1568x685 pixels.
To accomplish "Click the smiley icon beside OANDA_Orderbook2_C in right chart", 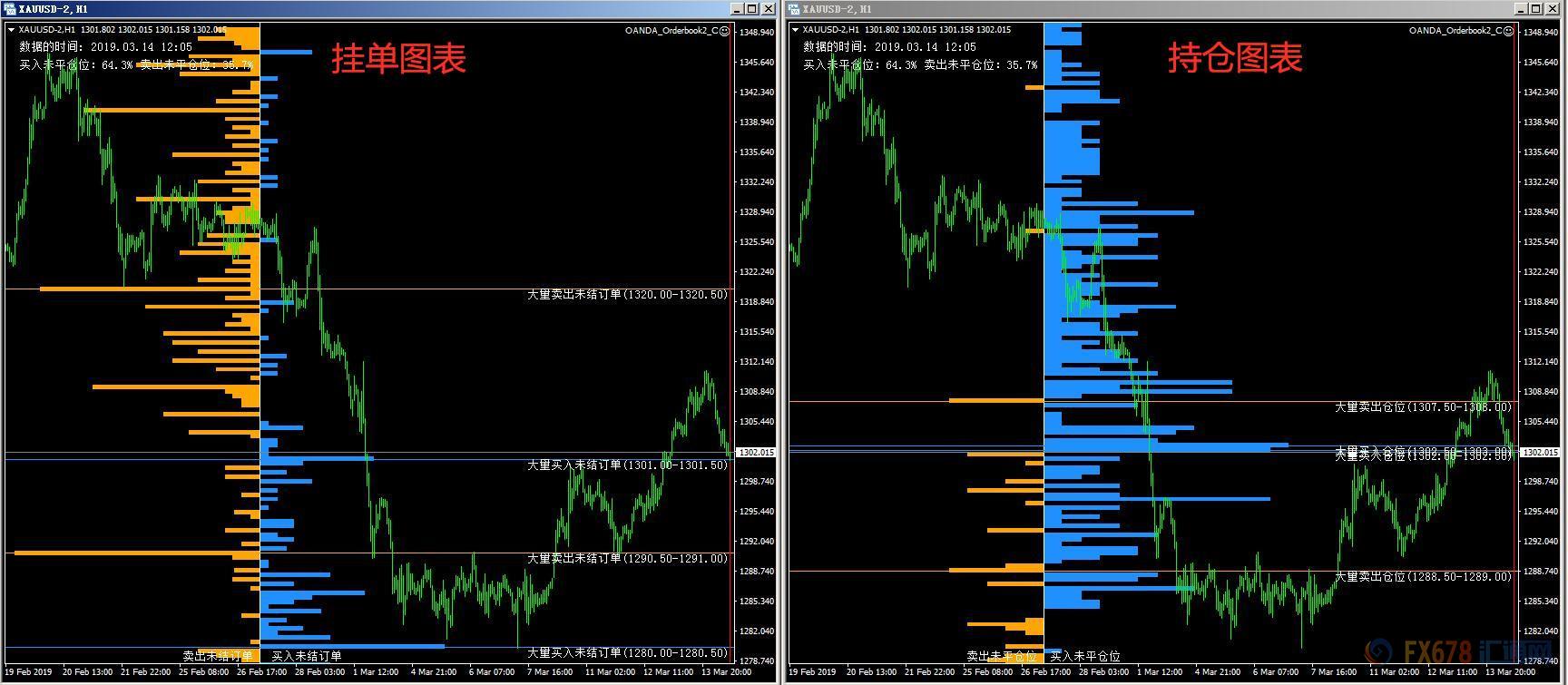I will [x=1508, y=31].
